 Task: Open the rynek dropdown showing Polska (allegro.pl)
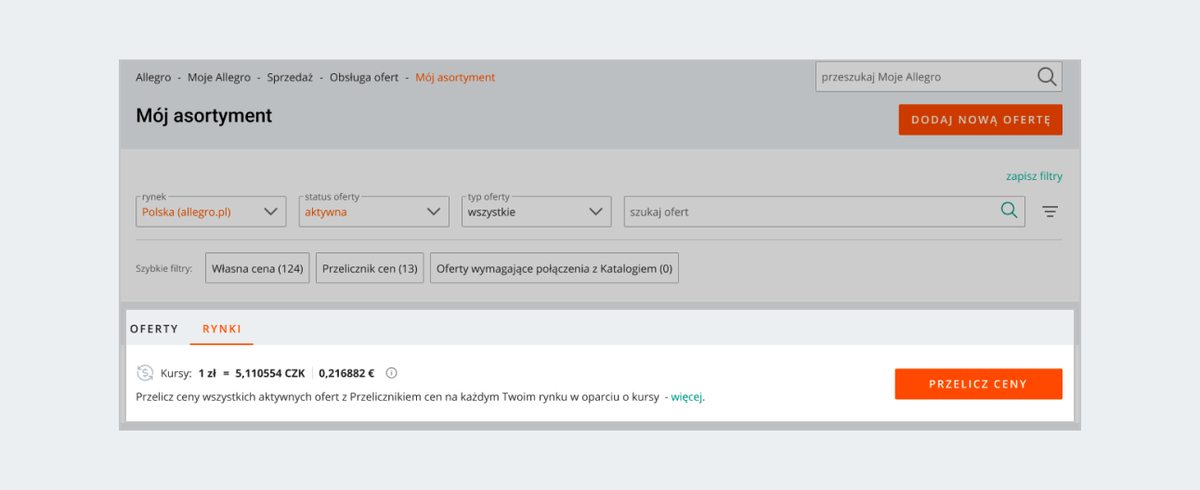pyautogui.click(x=211, y=211)
